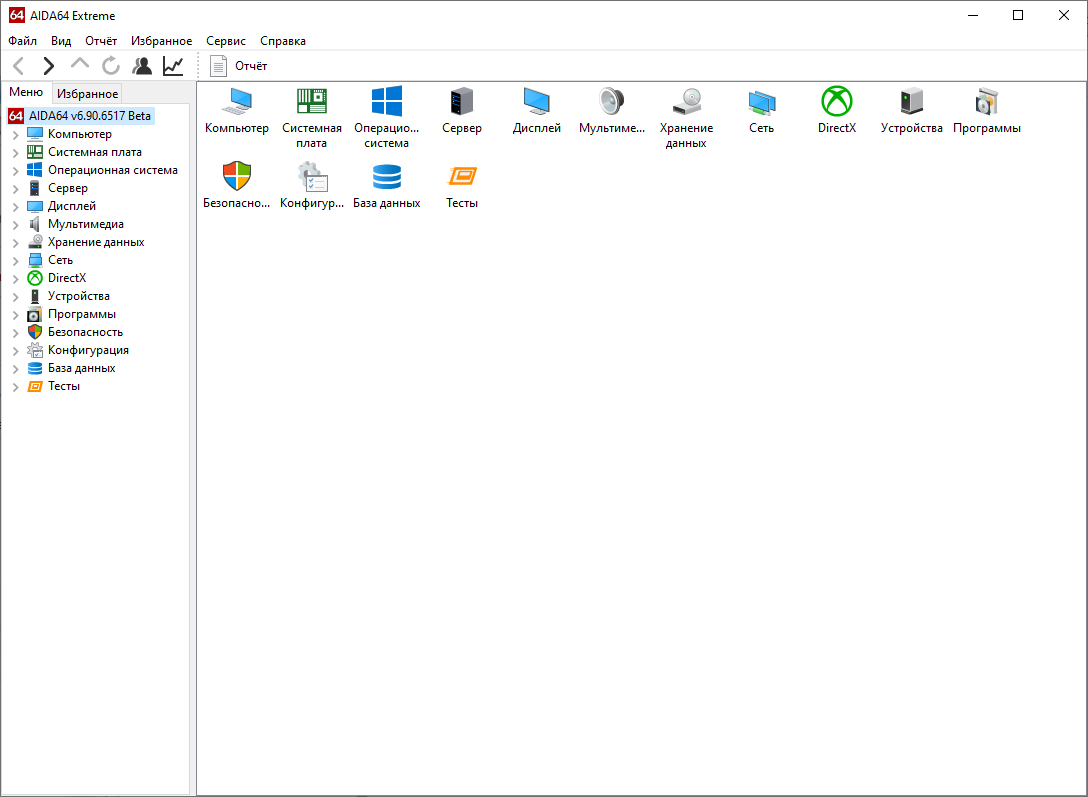
Task: Click the user profile toolbar icon
Action: (x=142, y=66)
